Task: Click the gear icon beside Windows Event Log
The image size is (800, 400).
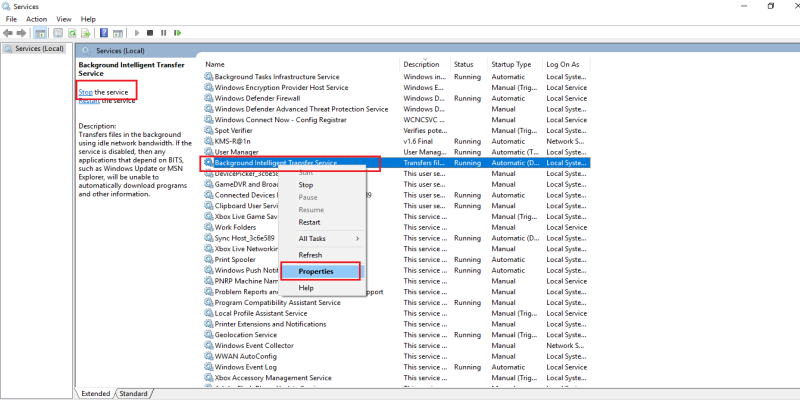Action: click(209, 367)
